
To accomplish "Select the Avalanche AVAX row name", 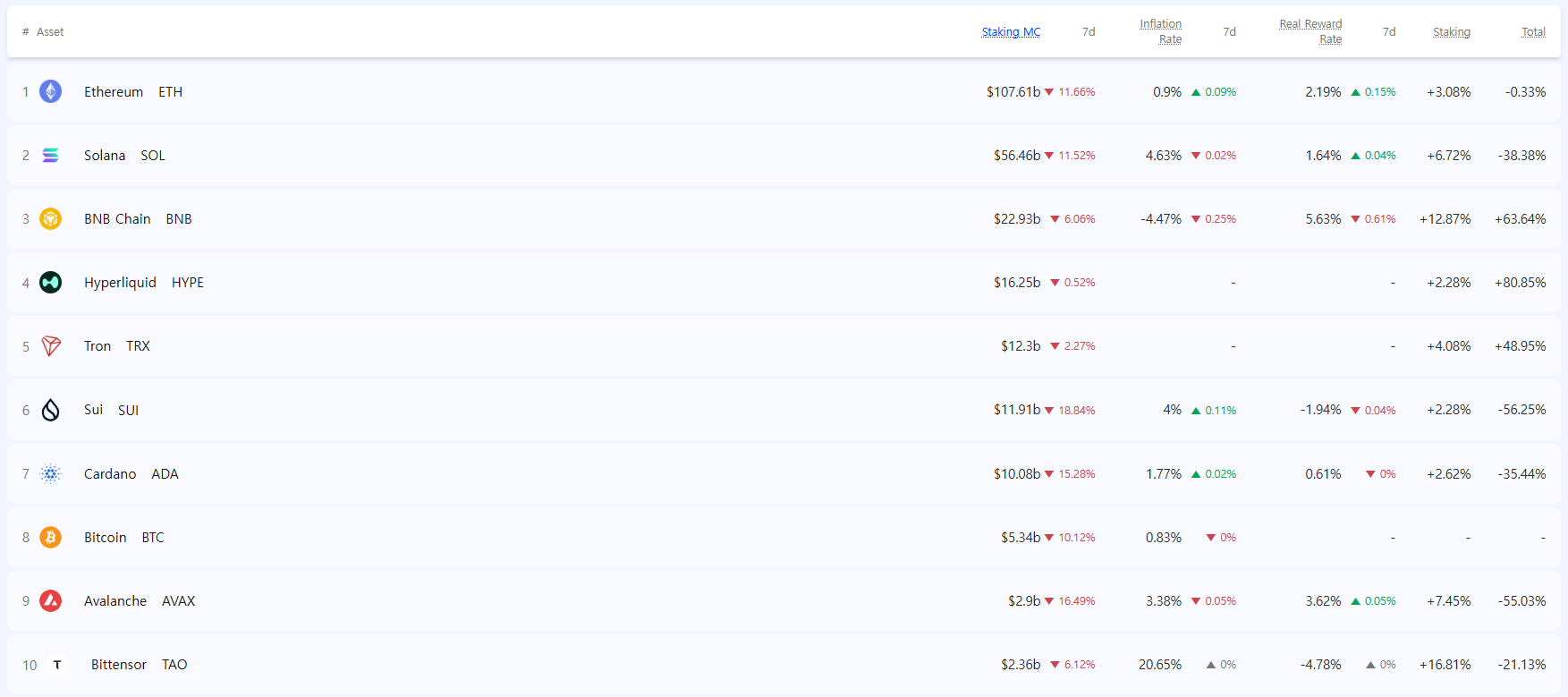I will [115, 601].
